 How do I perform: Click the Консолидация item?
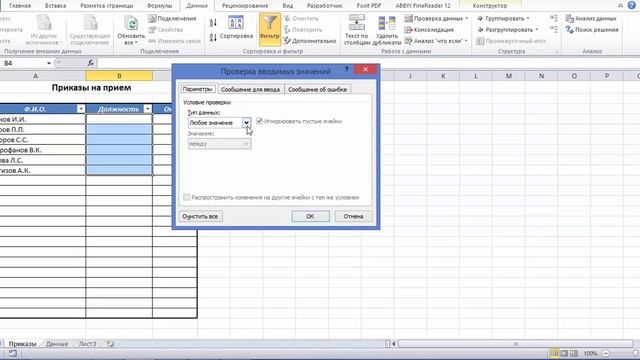(x=429, y=30)
